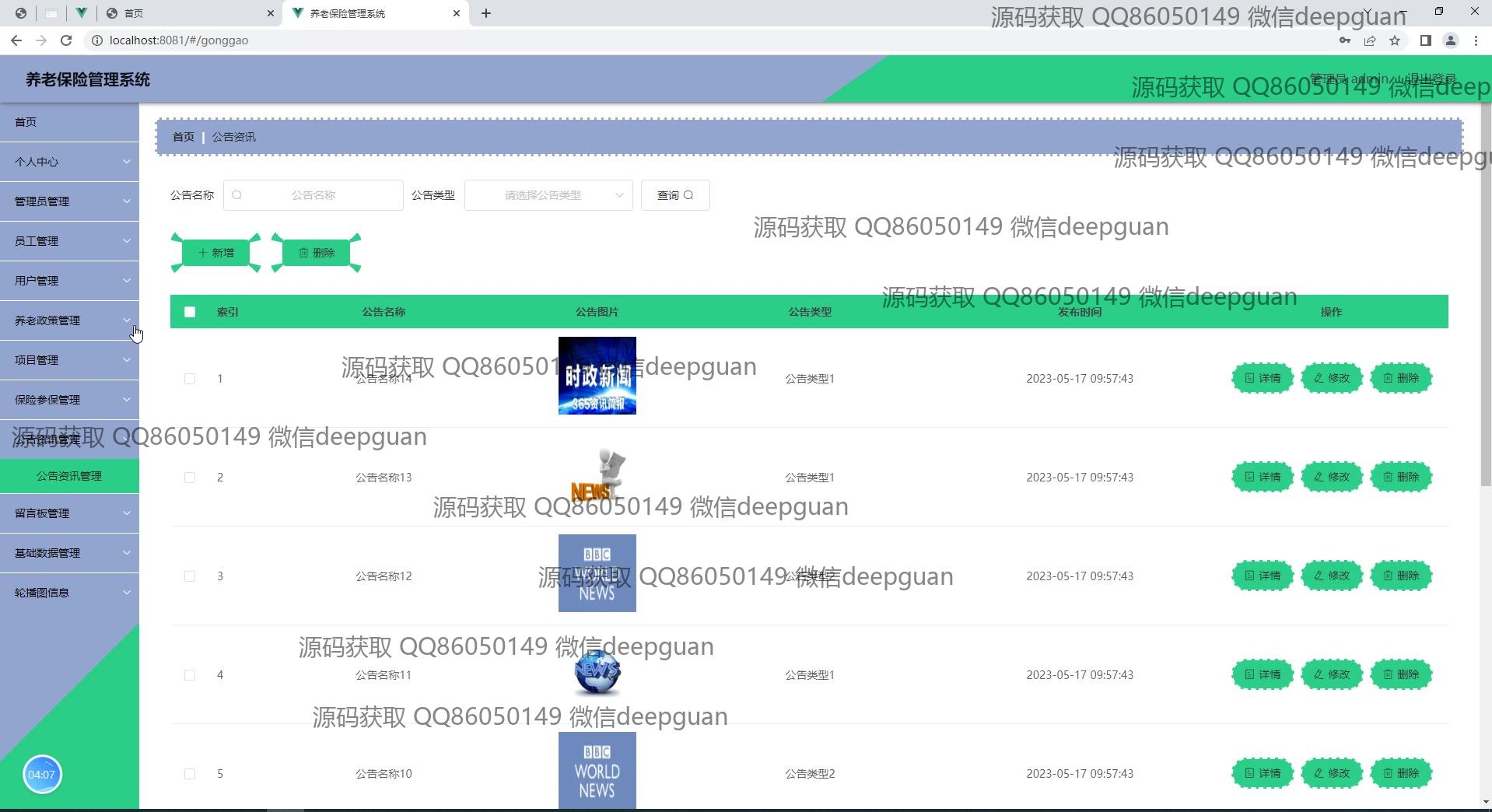This screenshot has height=812, width=1492.
Task: Bookmark this page with the star icon
Action: (x=1395, y=40)
